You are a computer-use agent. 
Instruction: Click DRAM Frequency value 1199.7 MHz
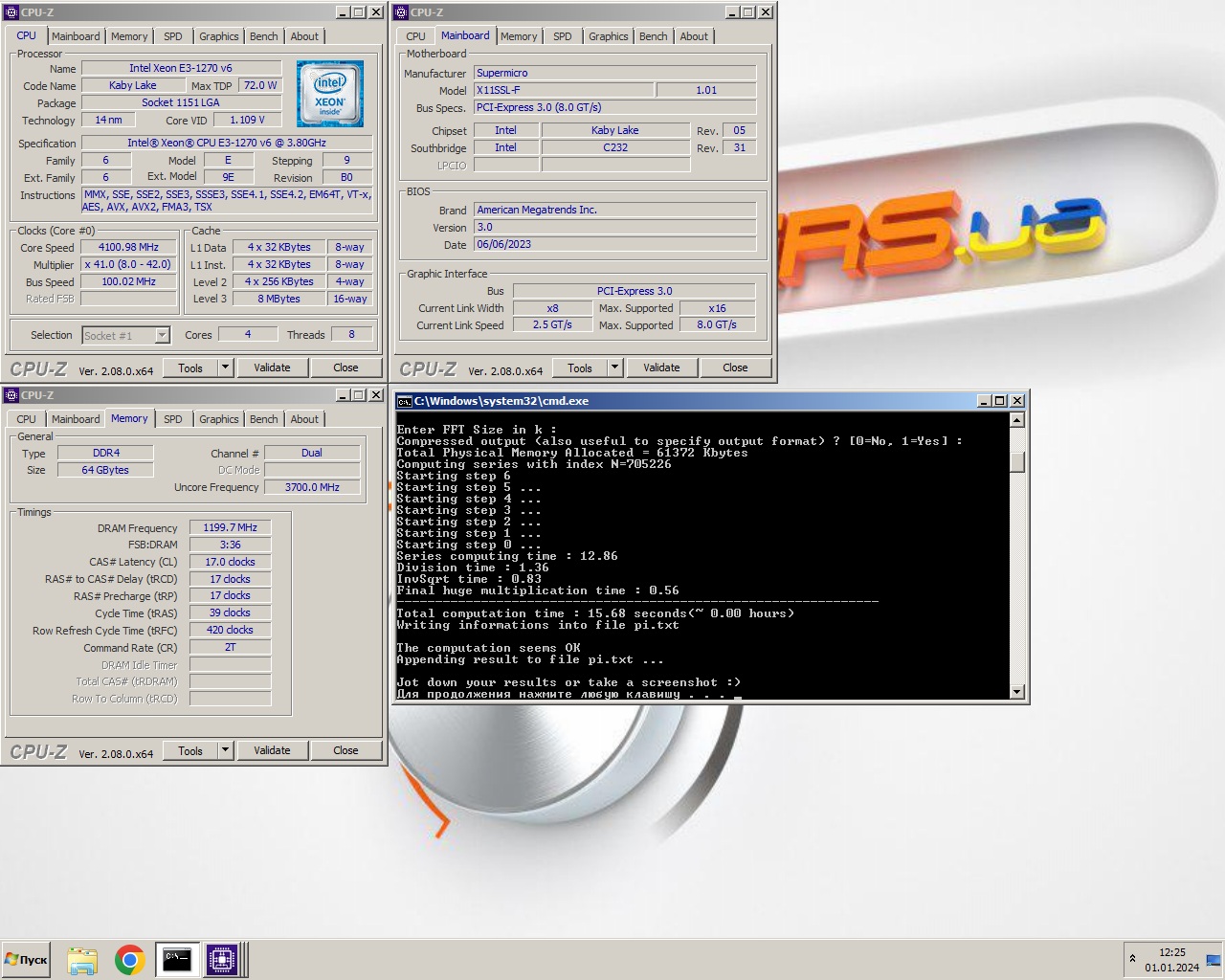click(230, 527)
